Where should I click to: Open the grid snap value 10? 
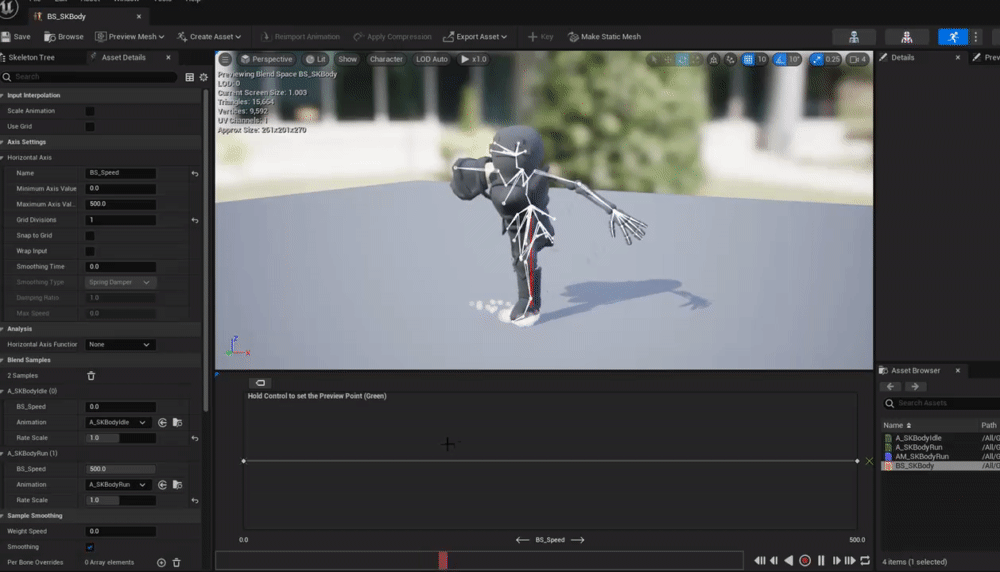click(x=761, y=59)
